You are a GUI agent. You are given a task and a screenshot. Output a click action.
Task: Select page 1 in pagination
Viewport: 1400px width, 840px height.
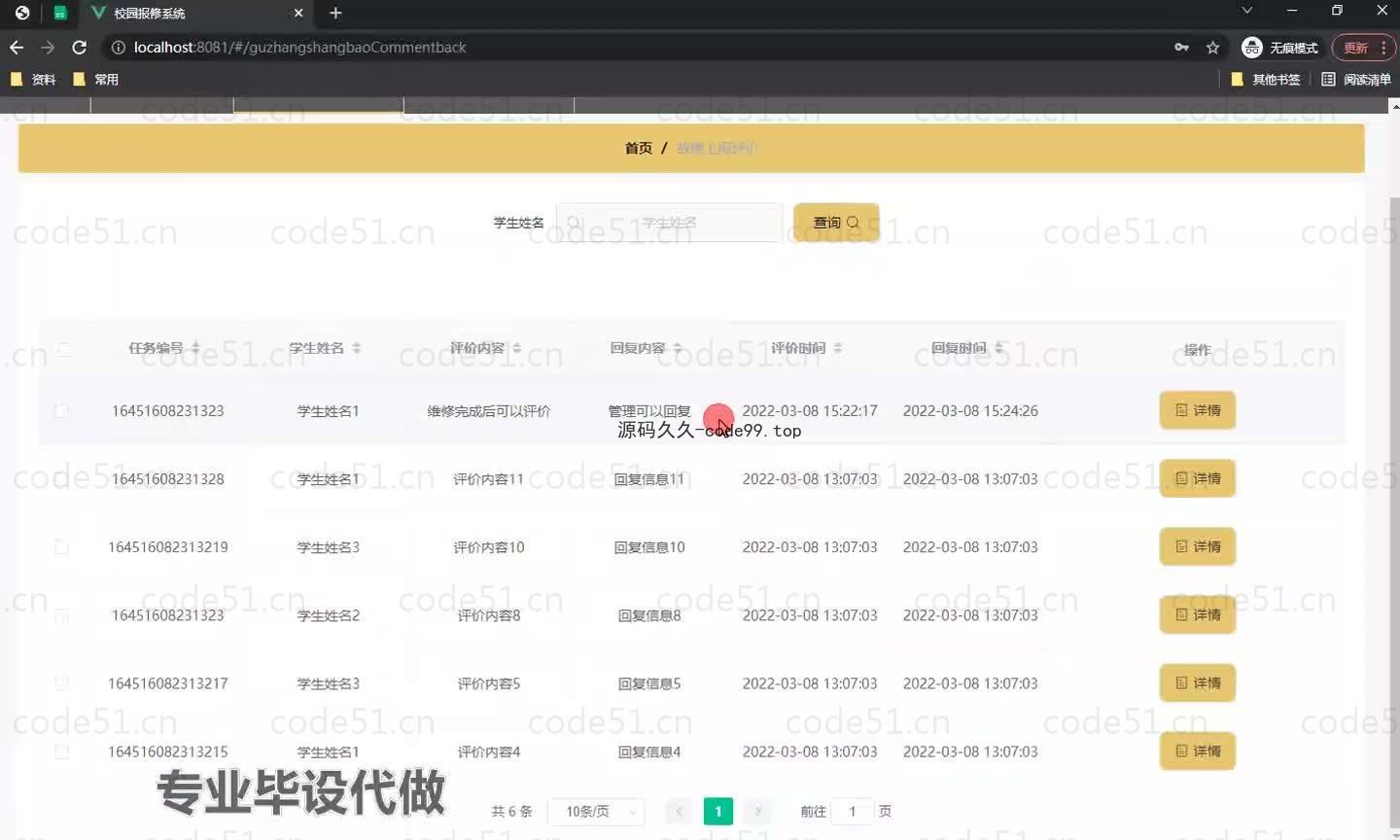pyautogui.click(x=718, y=811)
